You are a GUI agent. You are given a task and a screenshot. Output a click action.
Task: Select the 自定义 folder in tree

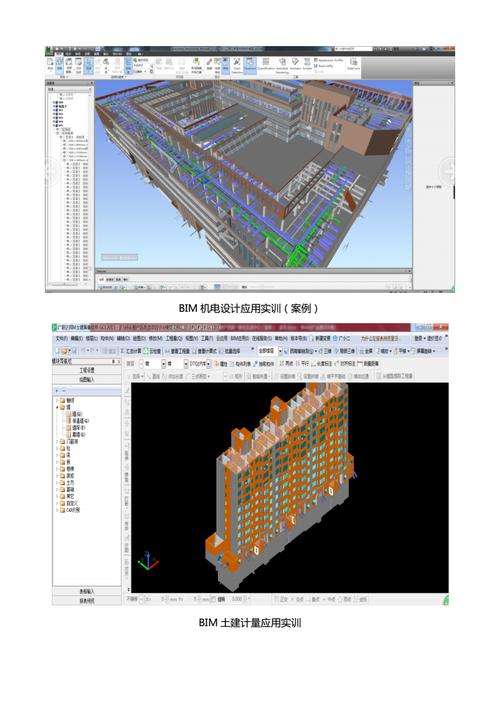(x=69, y=504)
